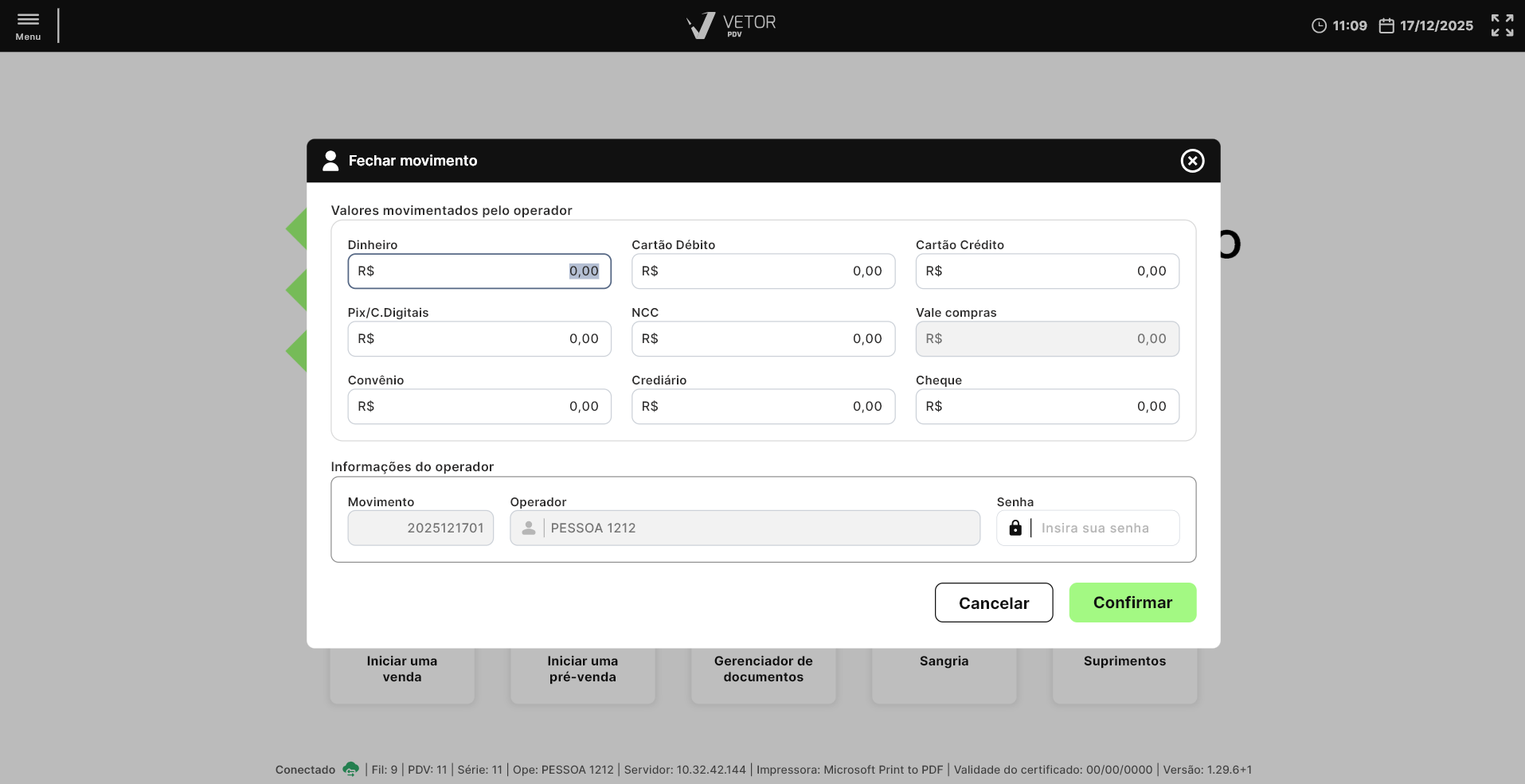
Task: Select Iniciar uma pré-venda tile
Action: pos(583,675)
